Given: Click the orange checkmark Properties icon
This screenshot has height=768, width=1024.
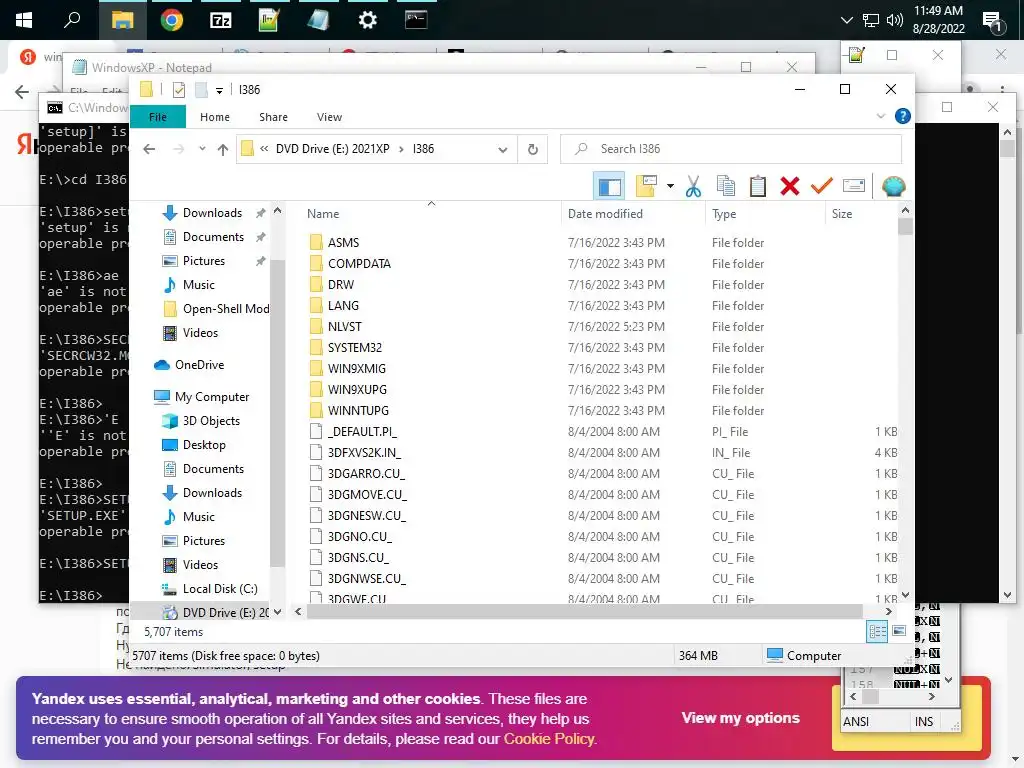Looking at the screenshot, I should tap(822, 186).
